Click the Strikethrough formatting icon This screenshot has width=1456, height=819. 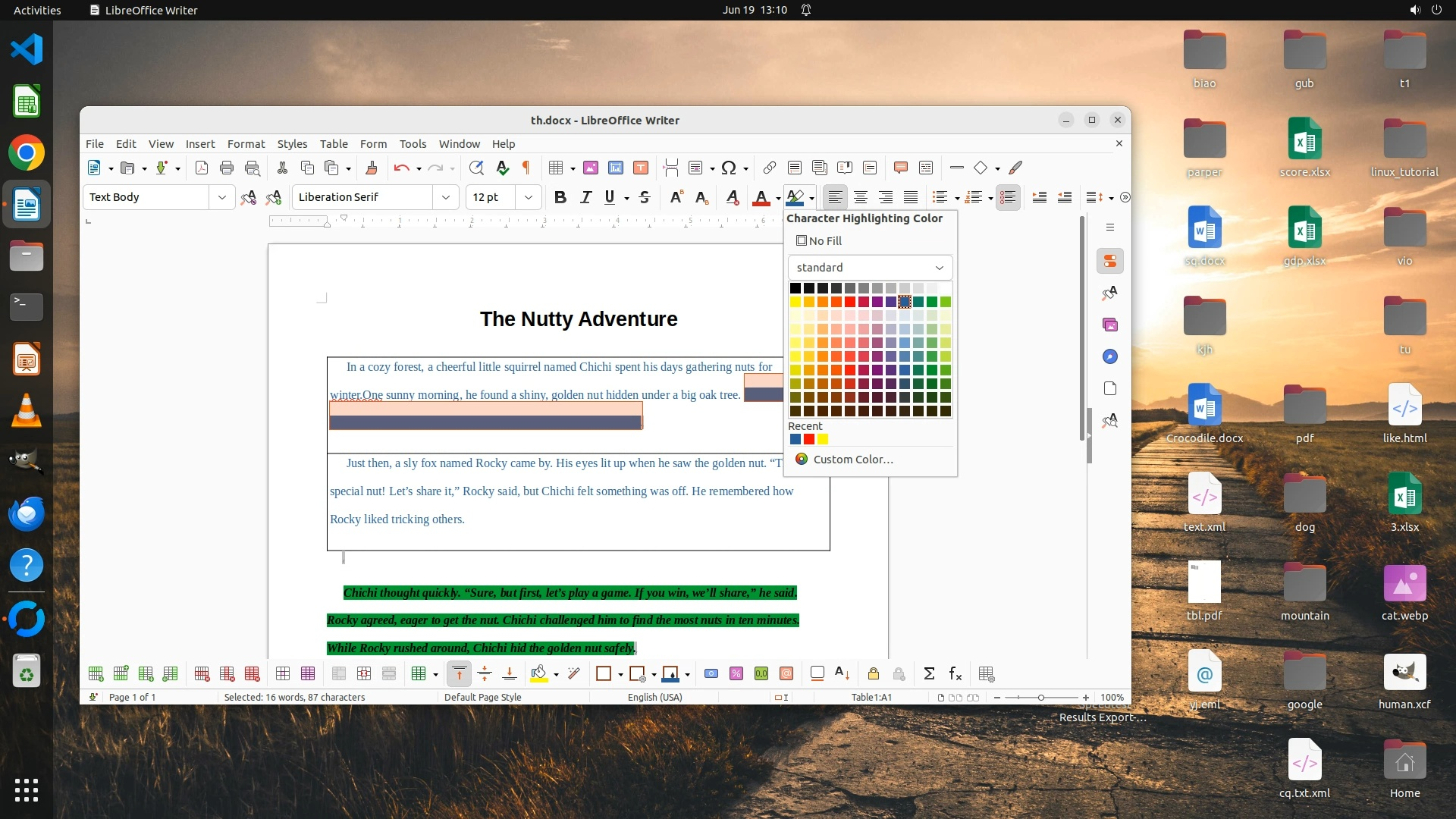(x=645, y=197)
